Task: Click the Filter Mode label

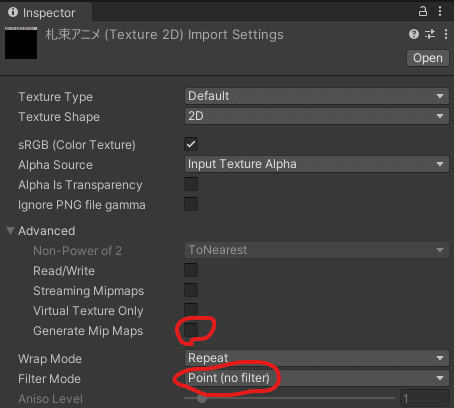Action: (x=49, y=379)
